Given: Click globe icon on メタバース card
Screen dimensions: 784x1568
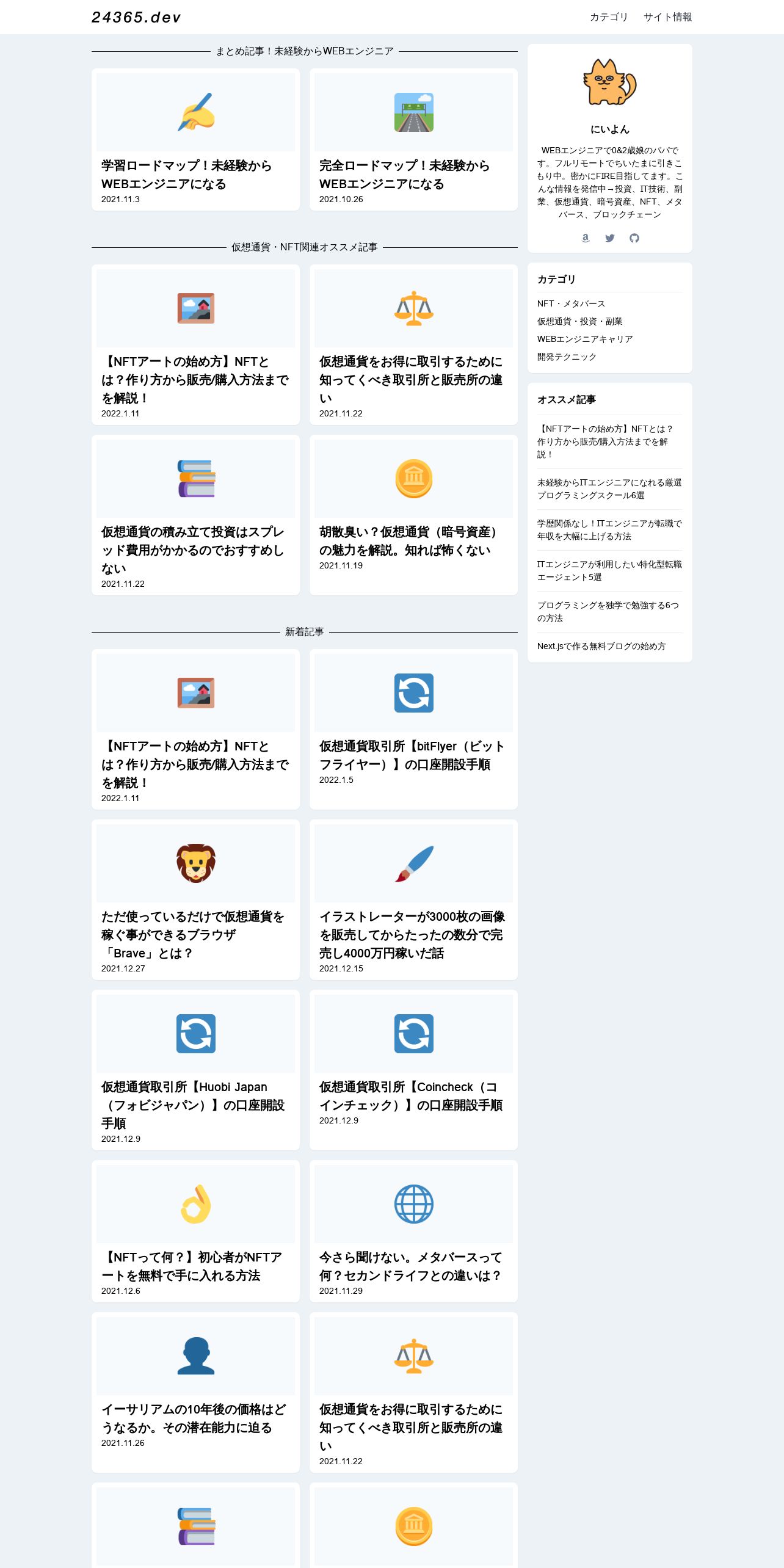Looking at the screenshot, I should [x=414, y=1204].
